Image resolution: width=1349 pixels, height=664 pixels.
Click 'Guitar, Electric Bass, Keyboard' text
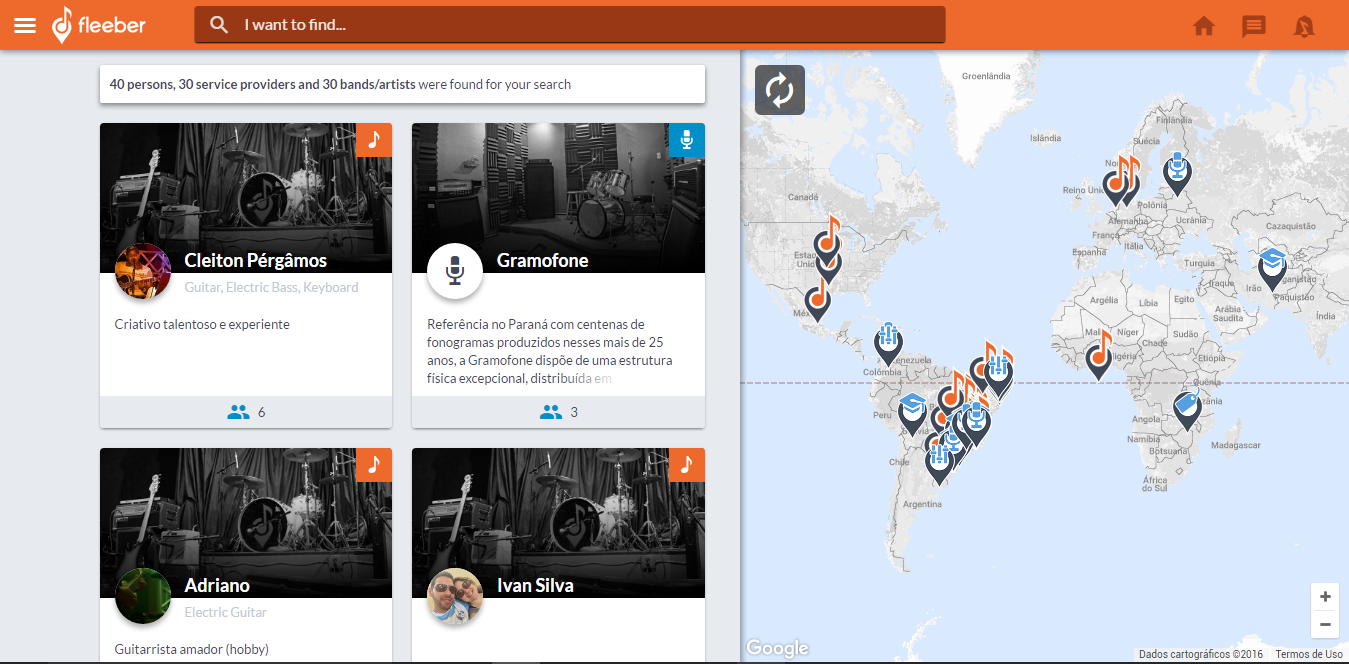(271, 287)
